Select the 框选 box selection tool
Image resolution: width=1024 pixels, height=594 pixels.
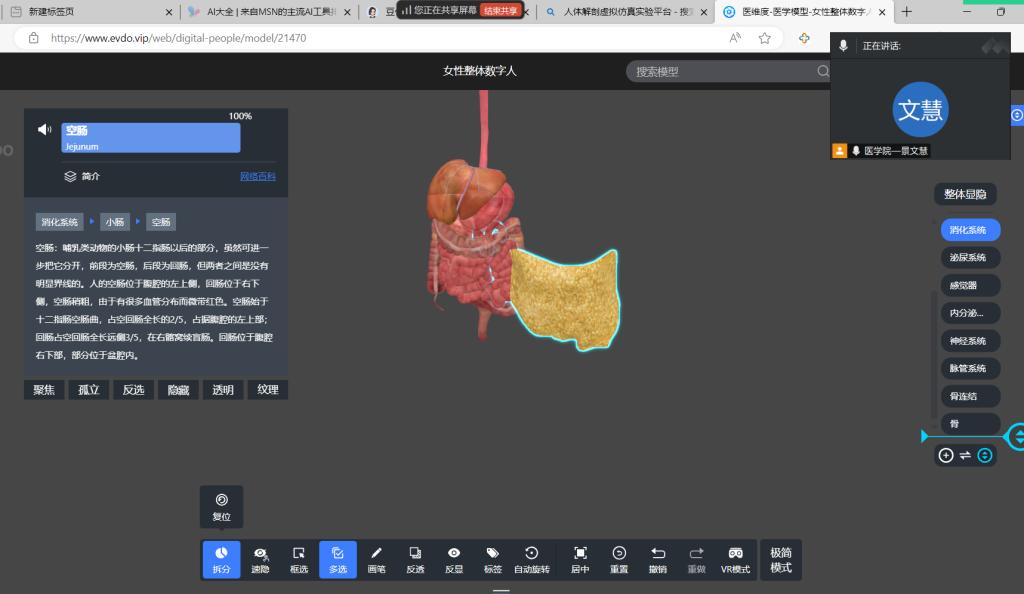(299, 559)
